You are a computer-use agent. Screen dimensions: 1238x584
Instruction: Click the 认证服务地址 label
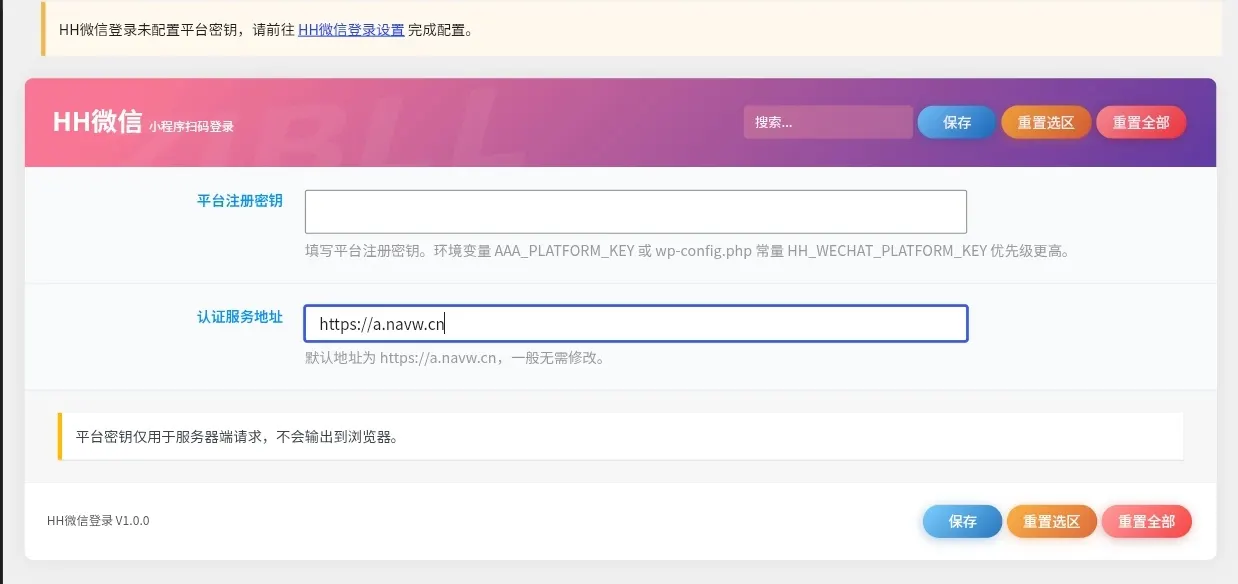point(240,317)
